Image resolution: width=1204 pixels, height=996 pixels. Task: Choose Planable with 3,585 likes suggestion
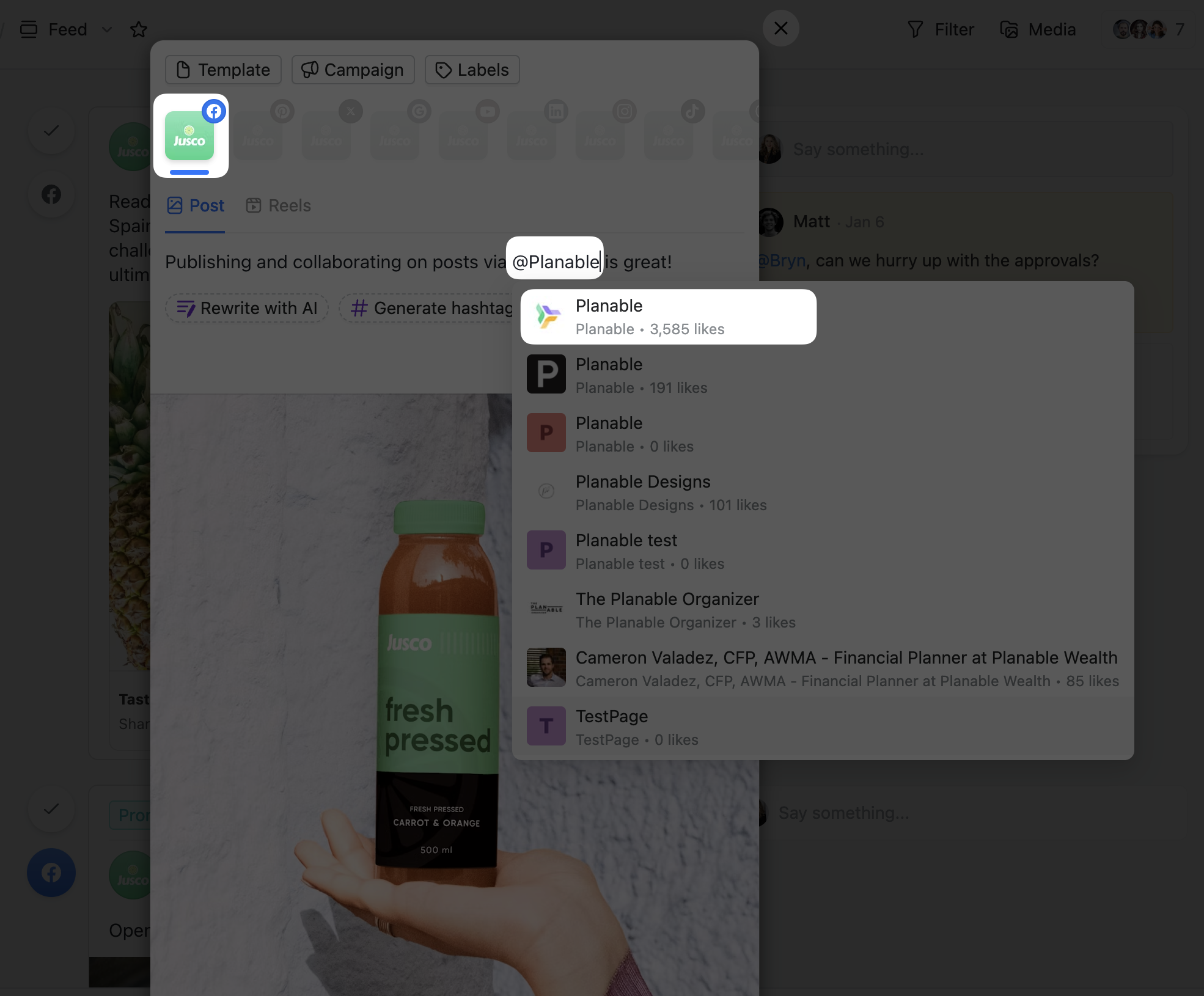point(668,317)
